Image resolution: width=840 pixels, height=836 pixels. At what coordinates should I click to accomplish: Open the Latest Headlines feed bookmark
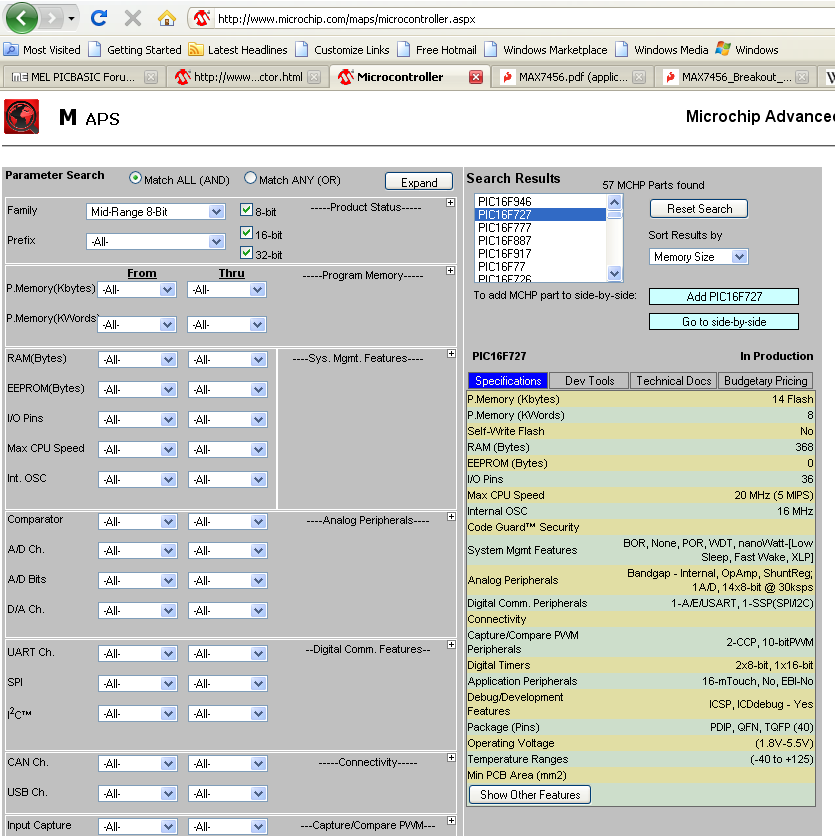pos(237,50)
